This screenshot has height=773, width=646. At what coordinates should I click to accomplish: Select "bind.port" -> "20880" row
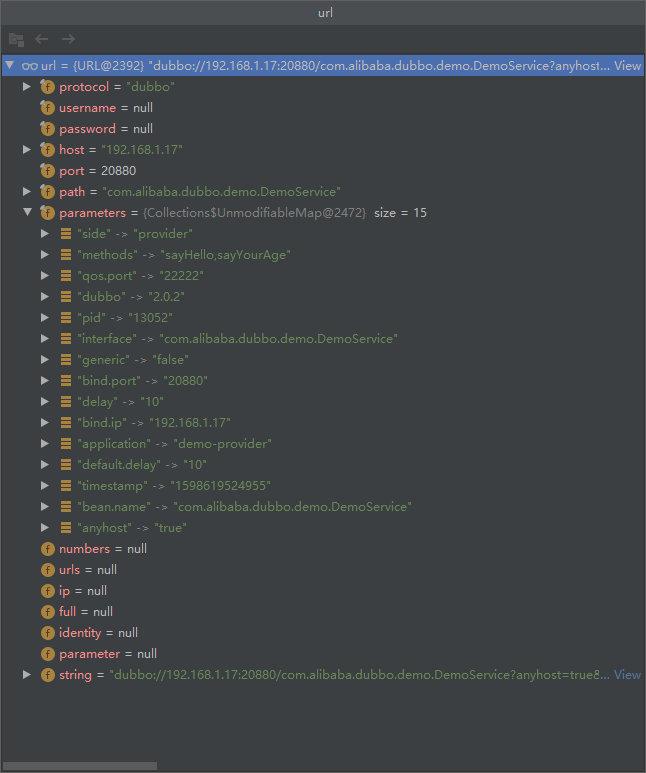click(x=323, y=381)
